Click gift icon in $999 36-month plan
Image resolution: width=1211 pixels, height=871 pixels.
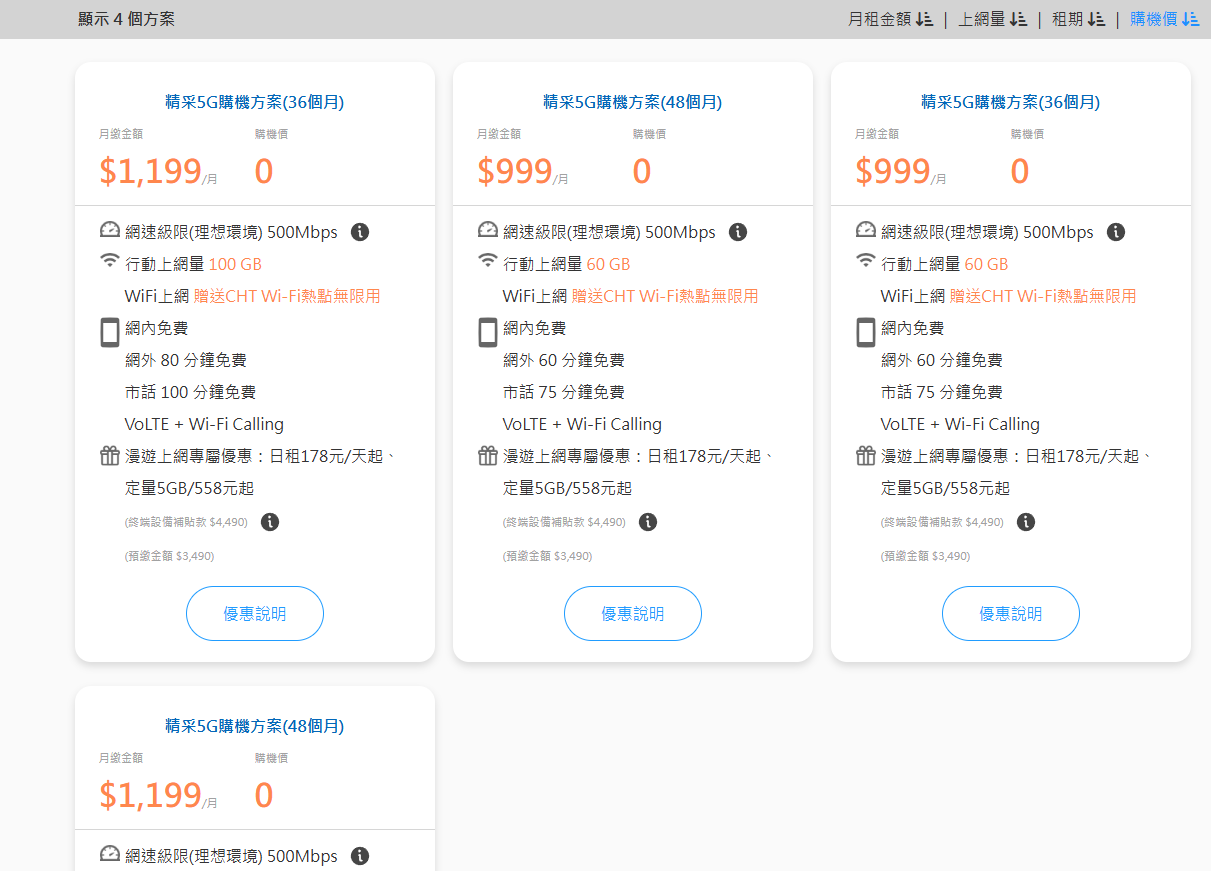point(866,456)
